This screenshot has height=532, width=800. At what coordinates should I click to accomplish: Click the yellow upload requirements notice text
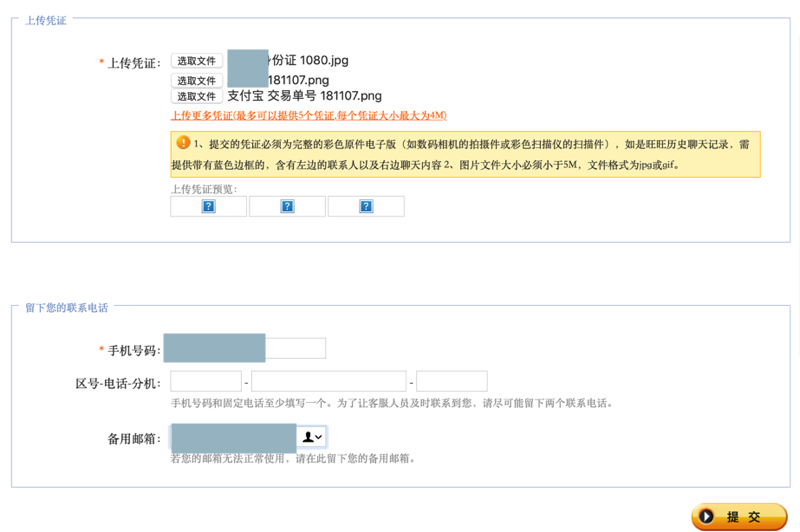(x=470, y=154)
